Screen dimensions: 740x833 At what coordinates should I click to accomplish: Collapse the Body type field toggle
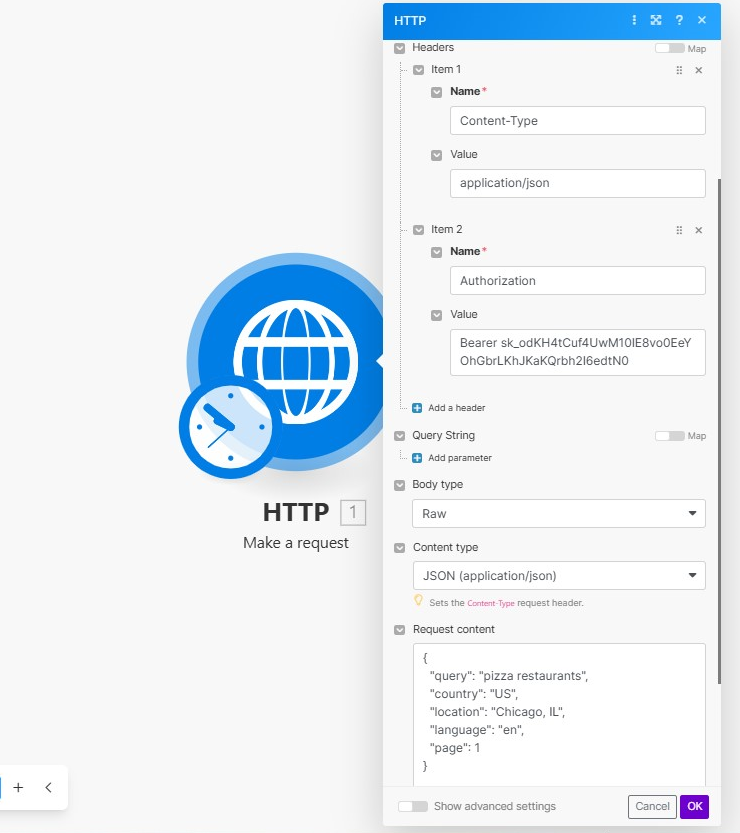399,486
